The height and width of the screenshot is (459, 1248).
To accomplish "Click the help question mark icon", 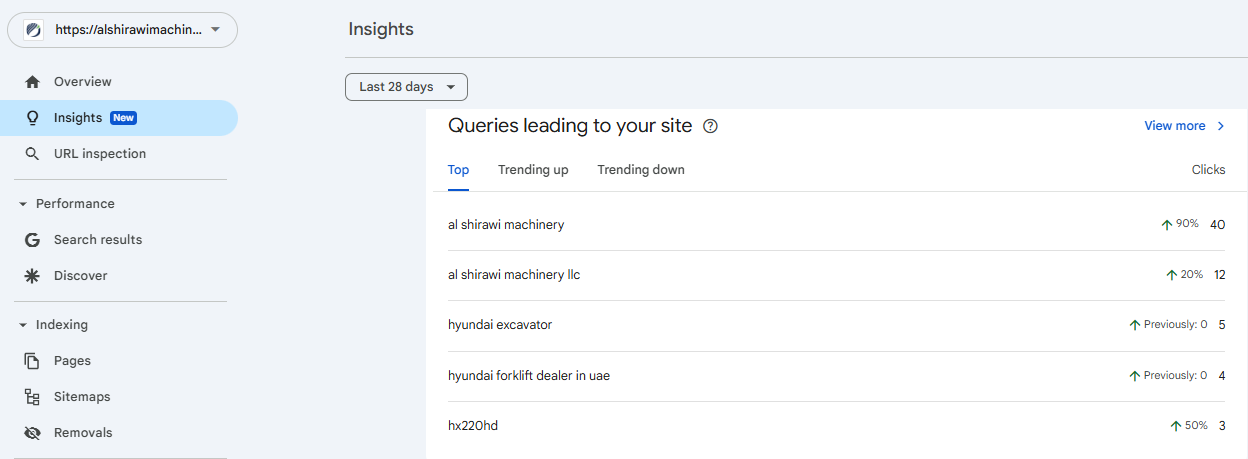I will pyautogui.click(x=710, y=126).
